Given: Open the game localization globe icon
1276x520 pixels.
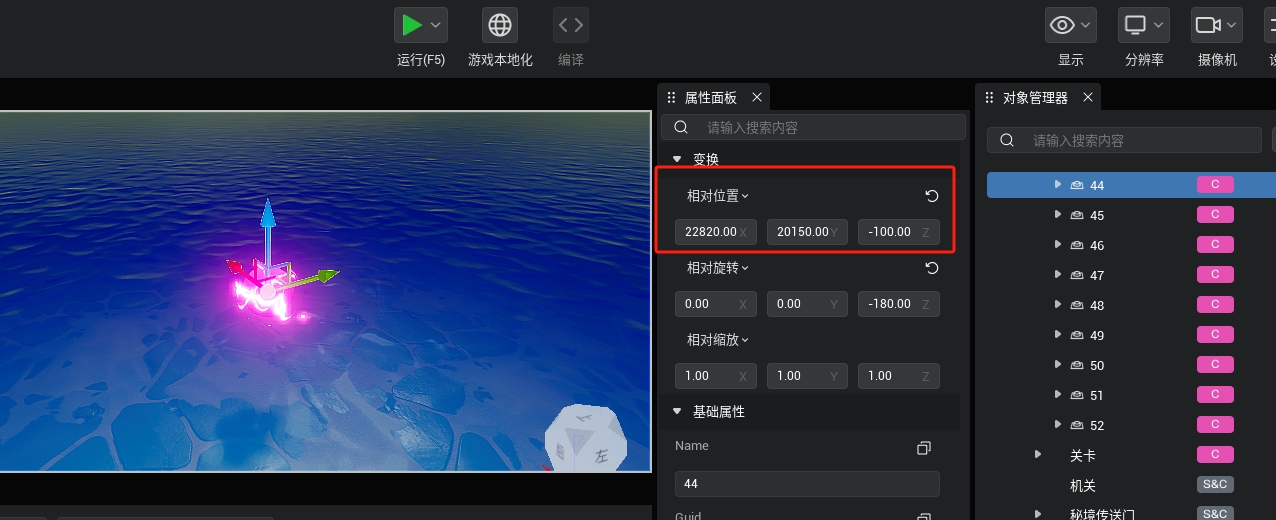Looking at the screenshot, I should tap(500, 25).
